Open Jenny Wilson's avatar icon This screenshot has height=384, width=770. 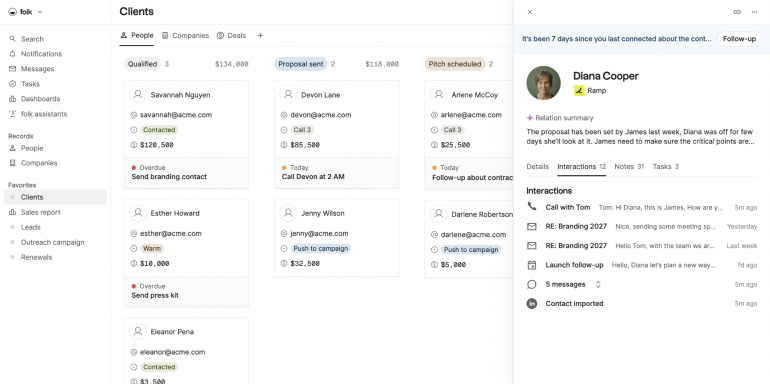tap(288, 213)
